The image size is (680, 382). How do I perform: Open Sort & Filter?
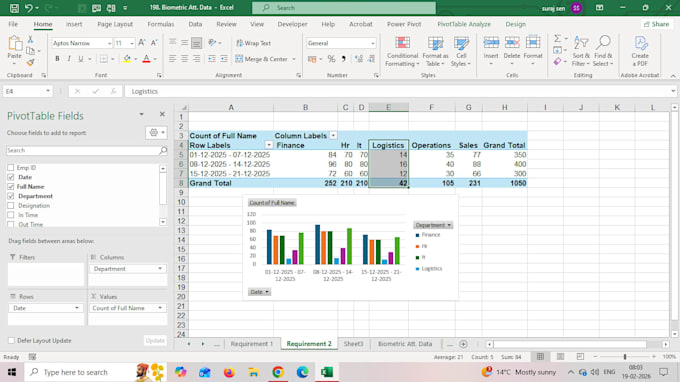pos(581,52)
